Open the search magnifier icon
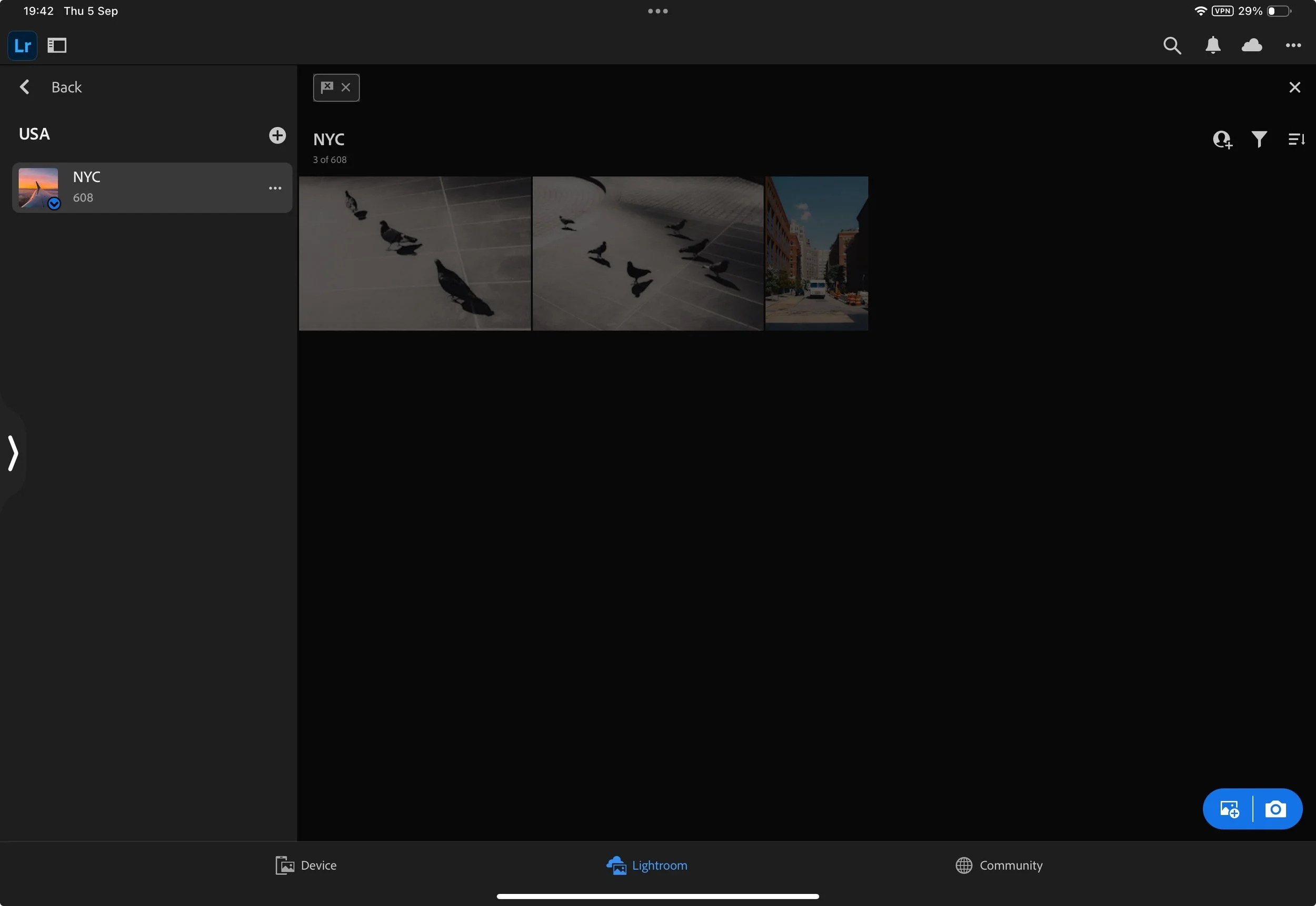Image resolution: width=1316 pixels, height=906 pixels. (1172, 45)
